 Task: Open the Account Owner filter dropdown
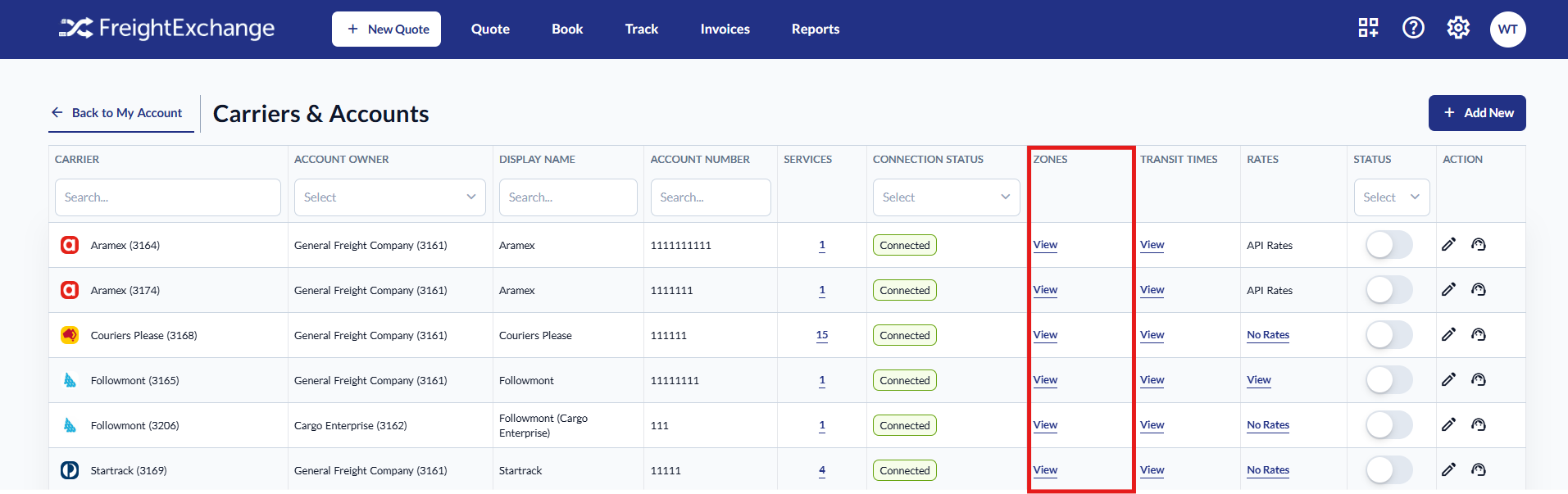pos(390,197)
